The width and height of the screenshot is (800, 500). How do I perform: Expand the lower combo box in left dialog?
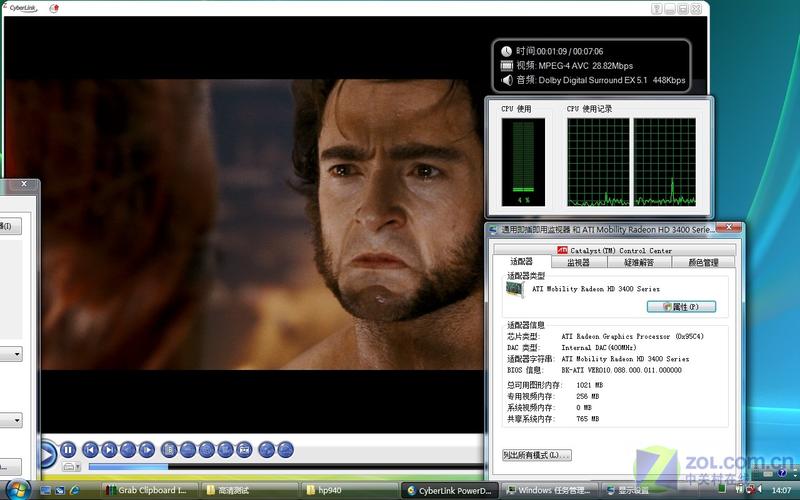coord(17,420)
